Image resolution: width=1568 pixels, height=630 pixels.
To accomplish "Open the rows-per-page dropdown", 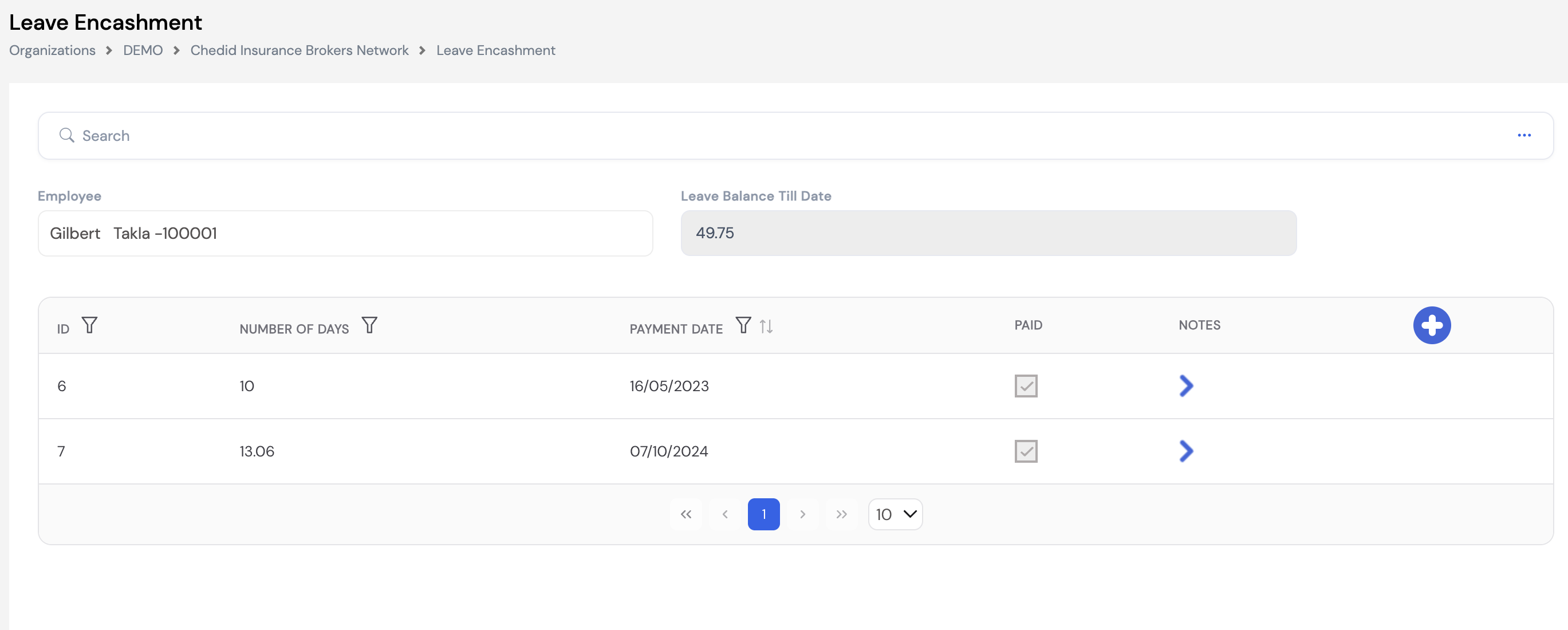I will (x=896, y=514).
